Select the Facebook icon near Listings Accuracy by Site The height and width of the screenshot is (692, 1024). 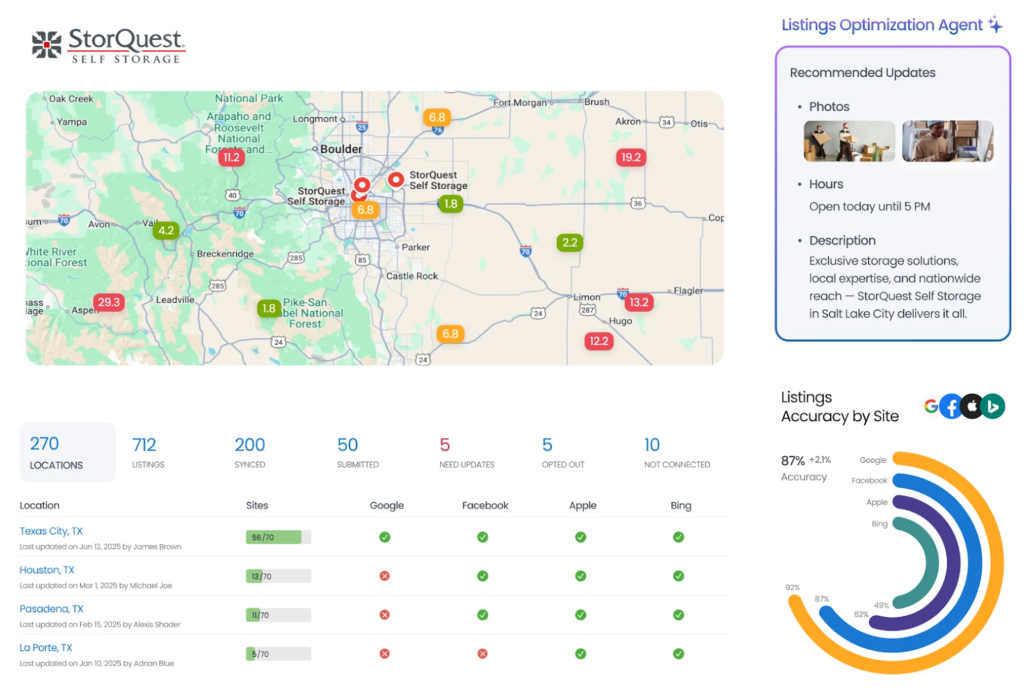point(949,408)
